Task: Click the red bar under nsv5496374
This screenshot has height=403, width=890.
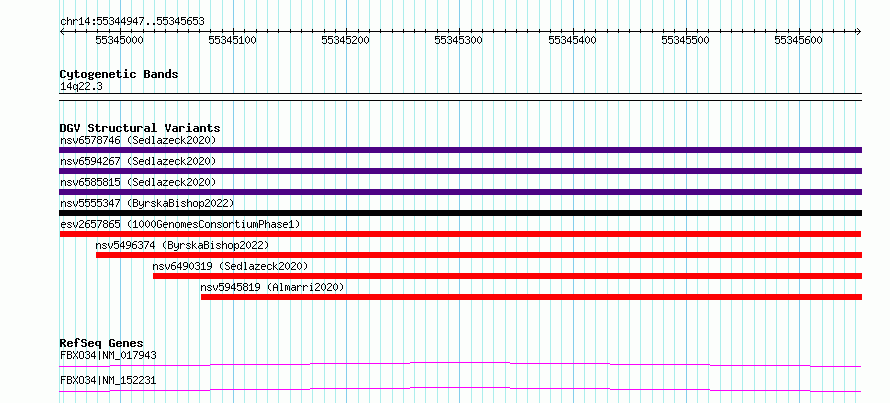Action: point(479,255)
